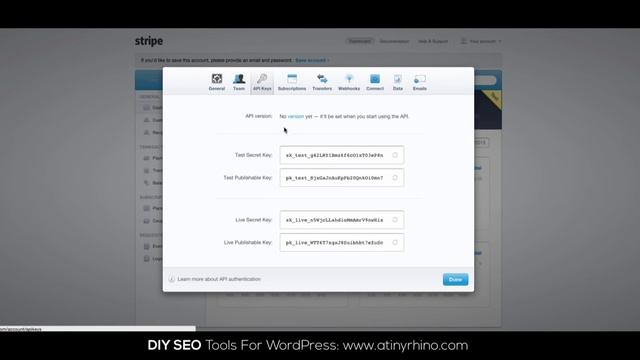This screenshot has width=640, height=360.
Task: Click inside the Test Secret Key field
Action: [x=342, y=155]
